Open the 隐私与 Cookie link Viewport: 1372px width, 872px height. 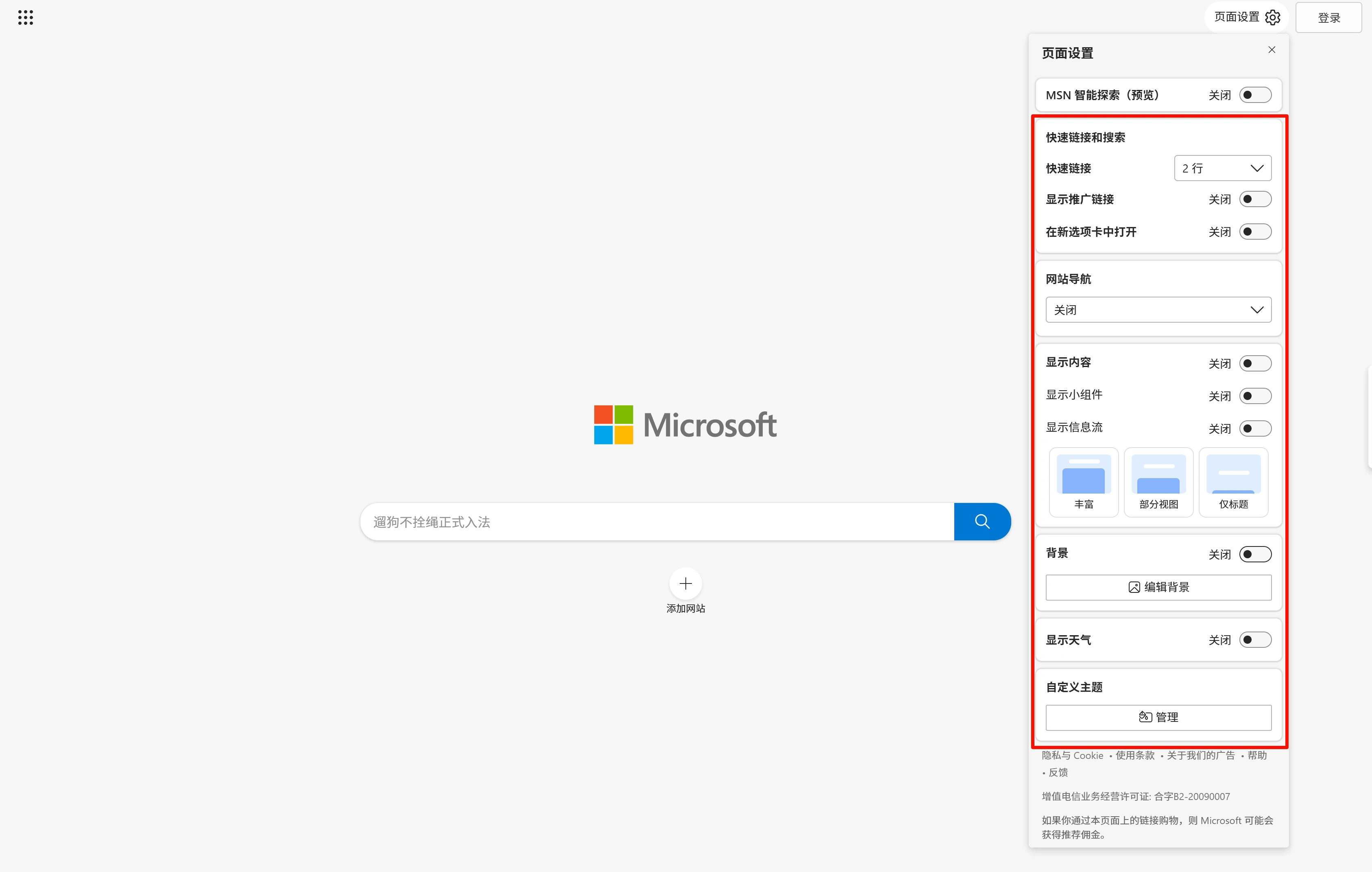pyautogui.click(x=1072, y=755)
